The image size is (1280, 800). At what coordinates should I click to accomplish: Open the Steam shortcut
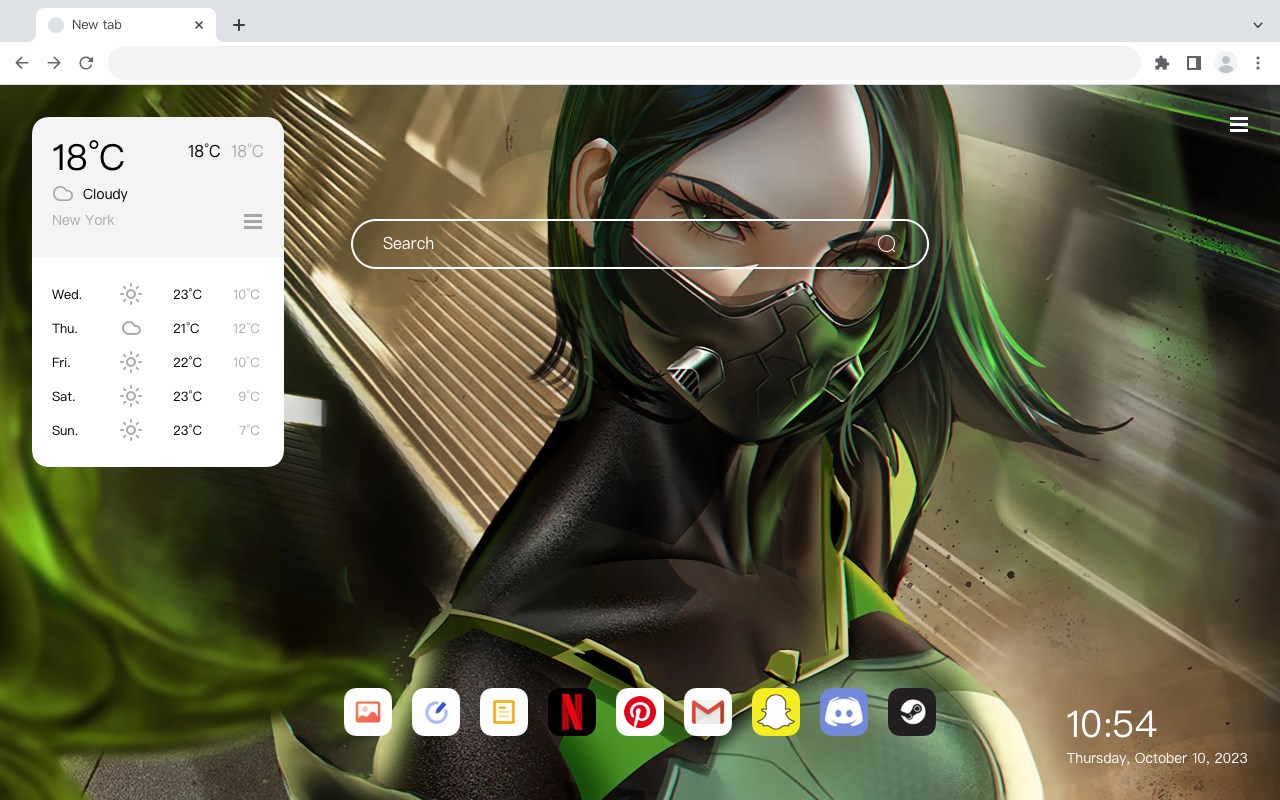pos(912,712)
